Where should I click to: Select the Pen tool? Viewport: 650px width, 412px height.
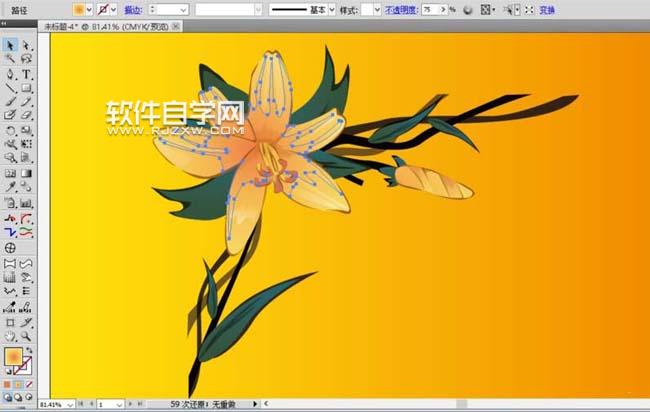[x=10, y=74]
